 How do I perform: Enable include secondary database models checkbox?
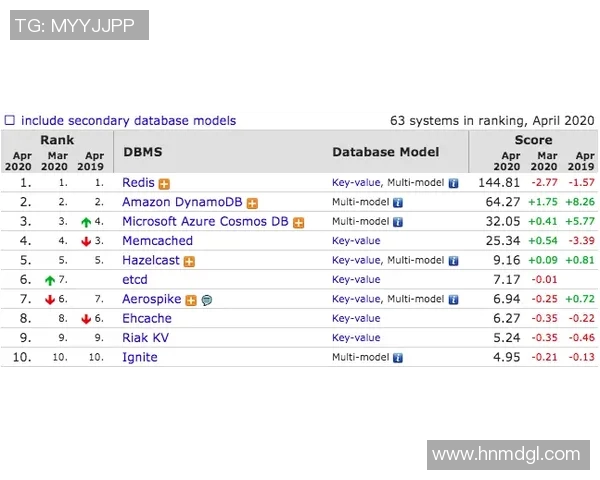coord(10,121)
